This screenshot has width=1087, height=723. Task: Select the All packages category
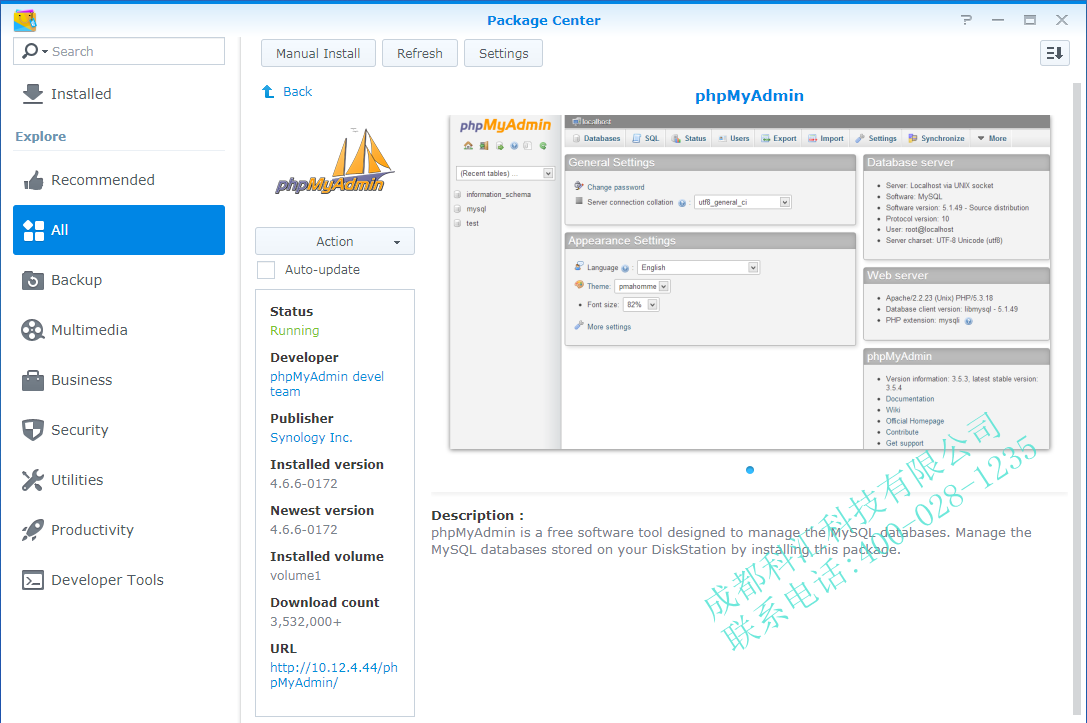(x=119, y=230)
